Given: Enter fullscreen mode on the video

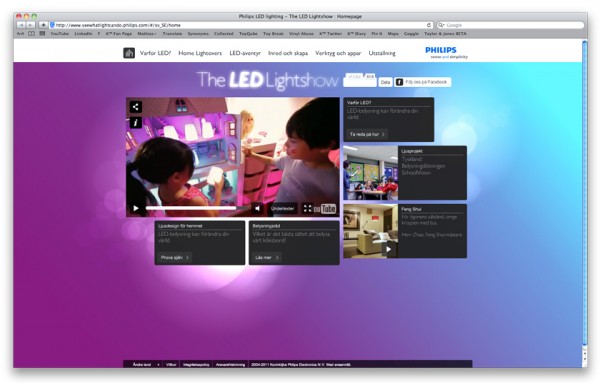Looking at the screenshot, I should click(307, 208).
